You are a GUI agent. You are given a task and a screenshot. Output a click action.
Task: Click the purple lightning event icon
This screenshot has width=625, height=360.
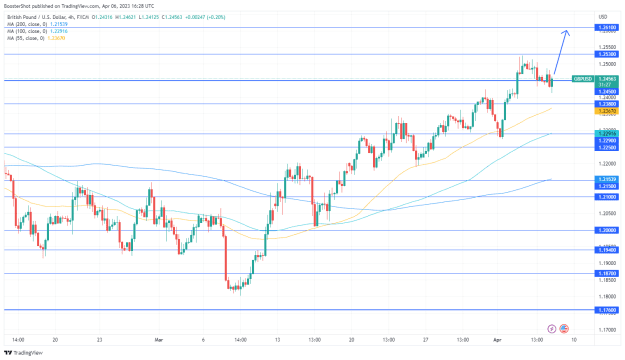pyautogui.click(x=552, y=329)
